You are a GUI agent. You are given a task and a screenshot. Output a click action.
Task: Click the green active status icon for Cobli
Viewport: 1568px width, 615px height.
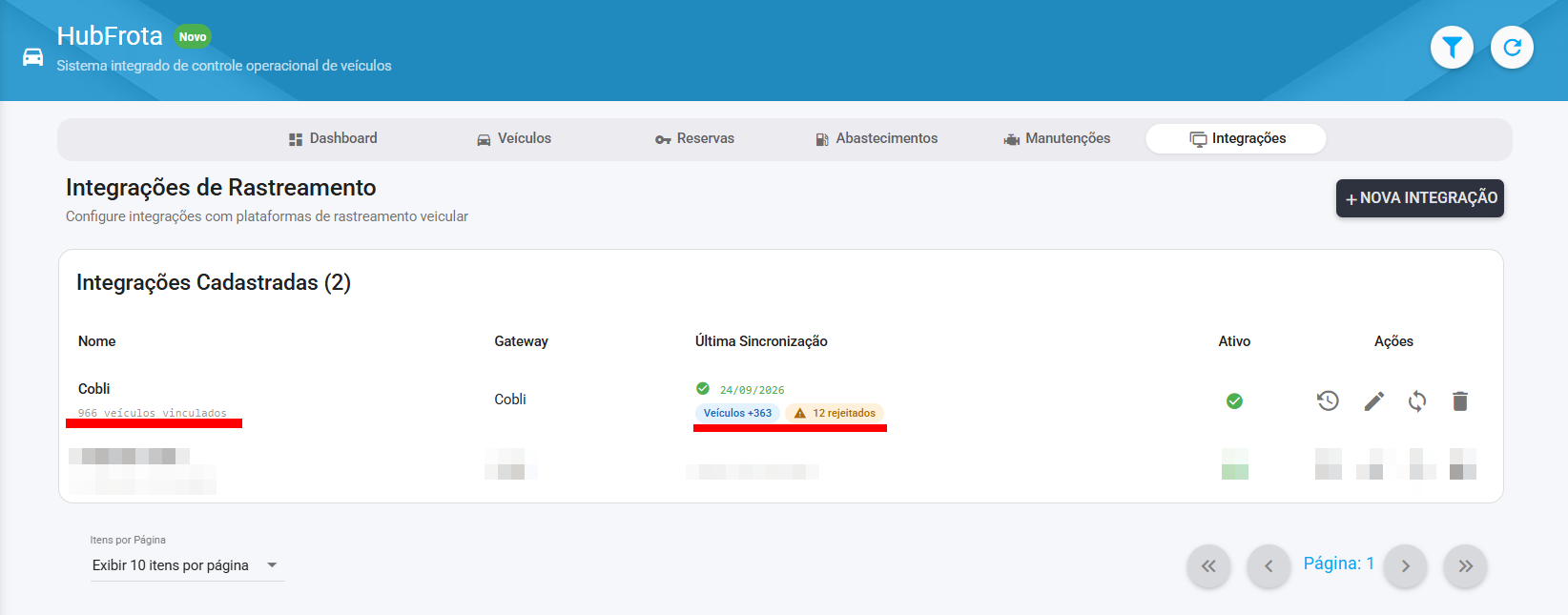(x=1234, y=401)
